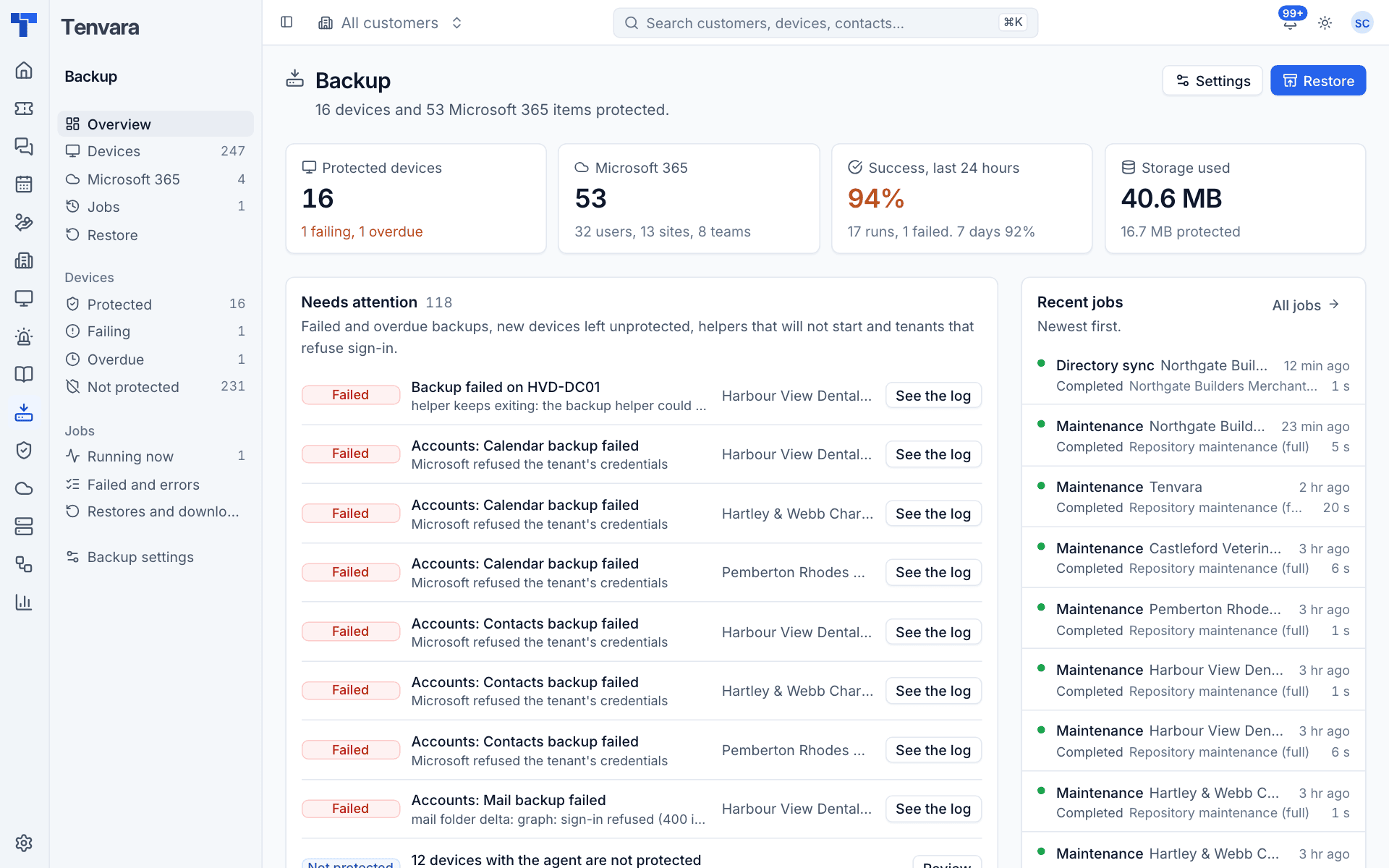1389x868 pixels.
Task: Open the Restore sidebar item
Action: 156,235
